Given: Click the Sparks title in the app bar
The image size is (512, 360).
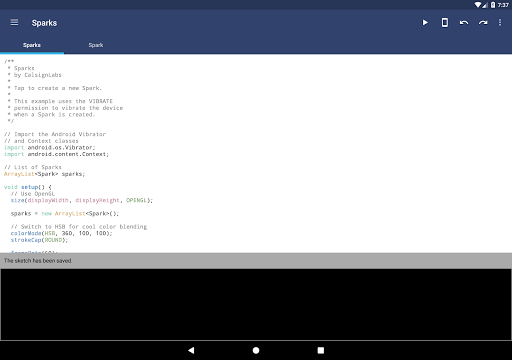Looking at the screenshot, I should (44, 23).
